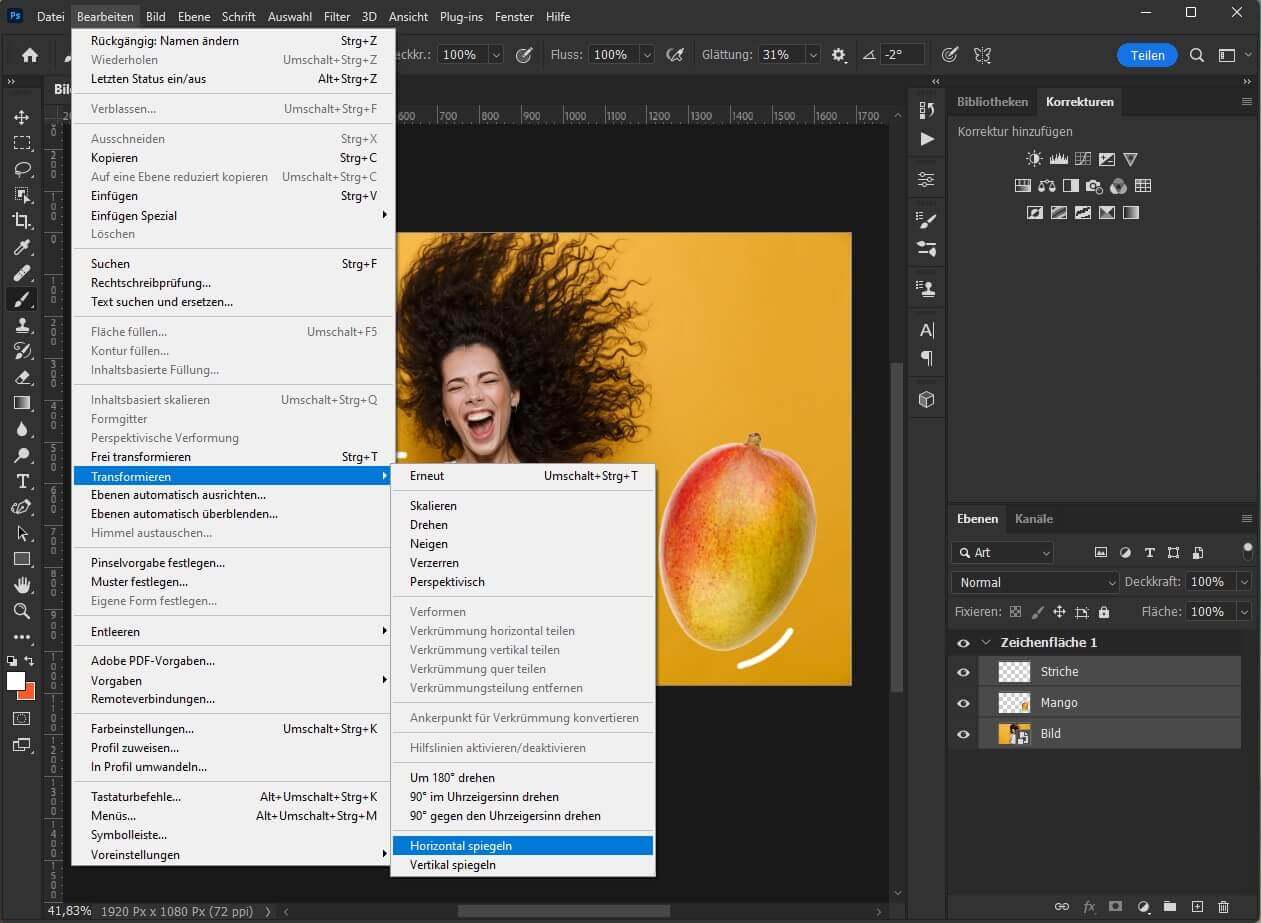The height and width of the screenshot is (923, 1261).
Task: Enable the transparent pixels lock next to Fixieren
Action: pyautogui.click(x=1014, y=611)
